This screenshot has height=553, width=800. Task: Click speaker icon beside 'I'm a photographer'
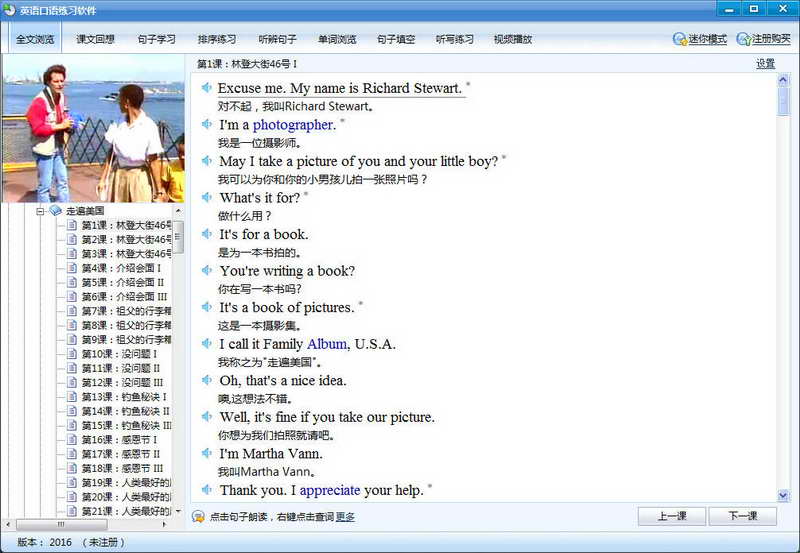click(x=207, y=124)
